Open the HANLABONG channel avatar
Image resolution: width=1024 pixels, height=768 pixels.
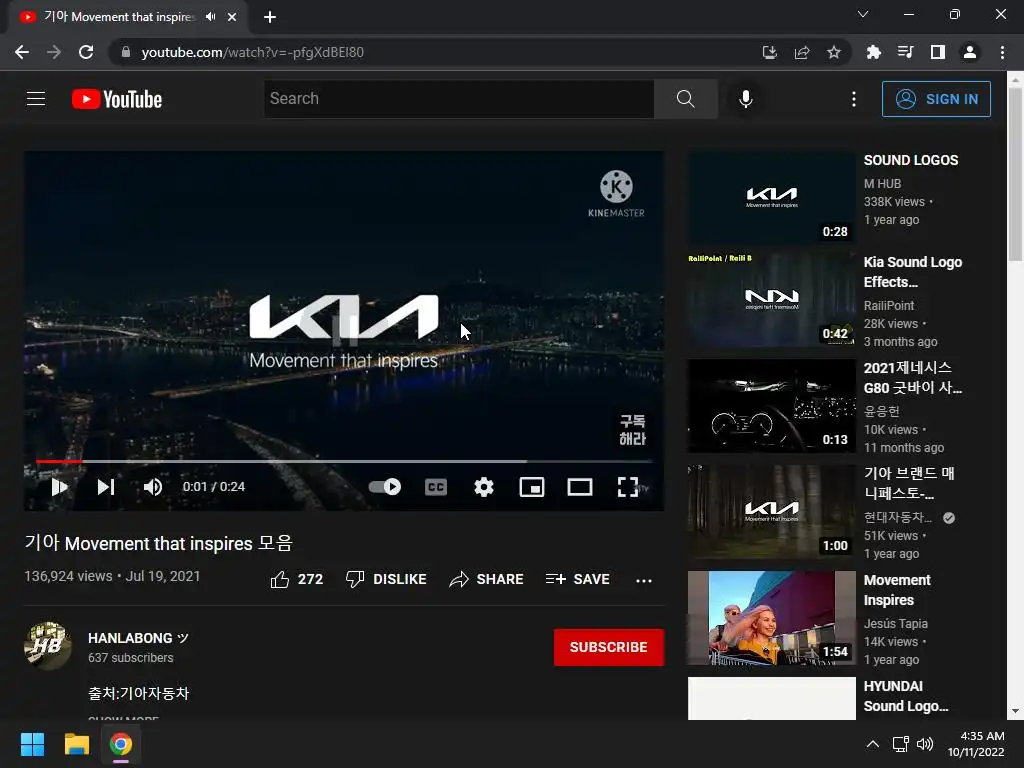(x=48, y=646)
